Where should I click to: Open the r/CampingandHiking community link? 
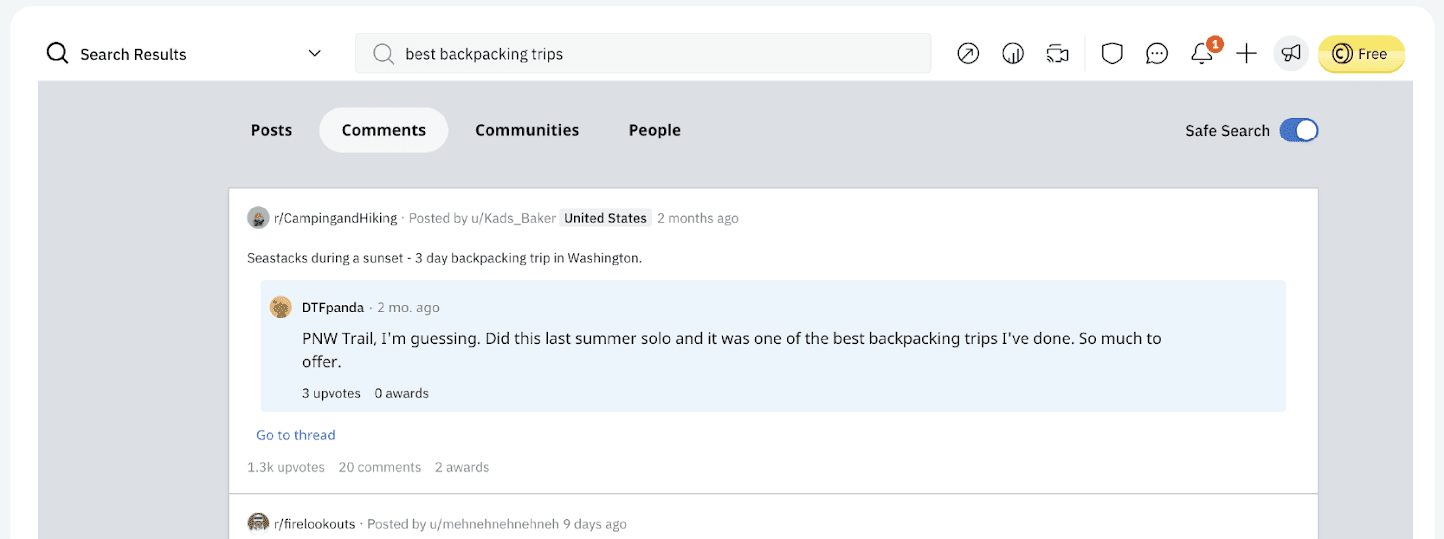click(x=335, y=218)
